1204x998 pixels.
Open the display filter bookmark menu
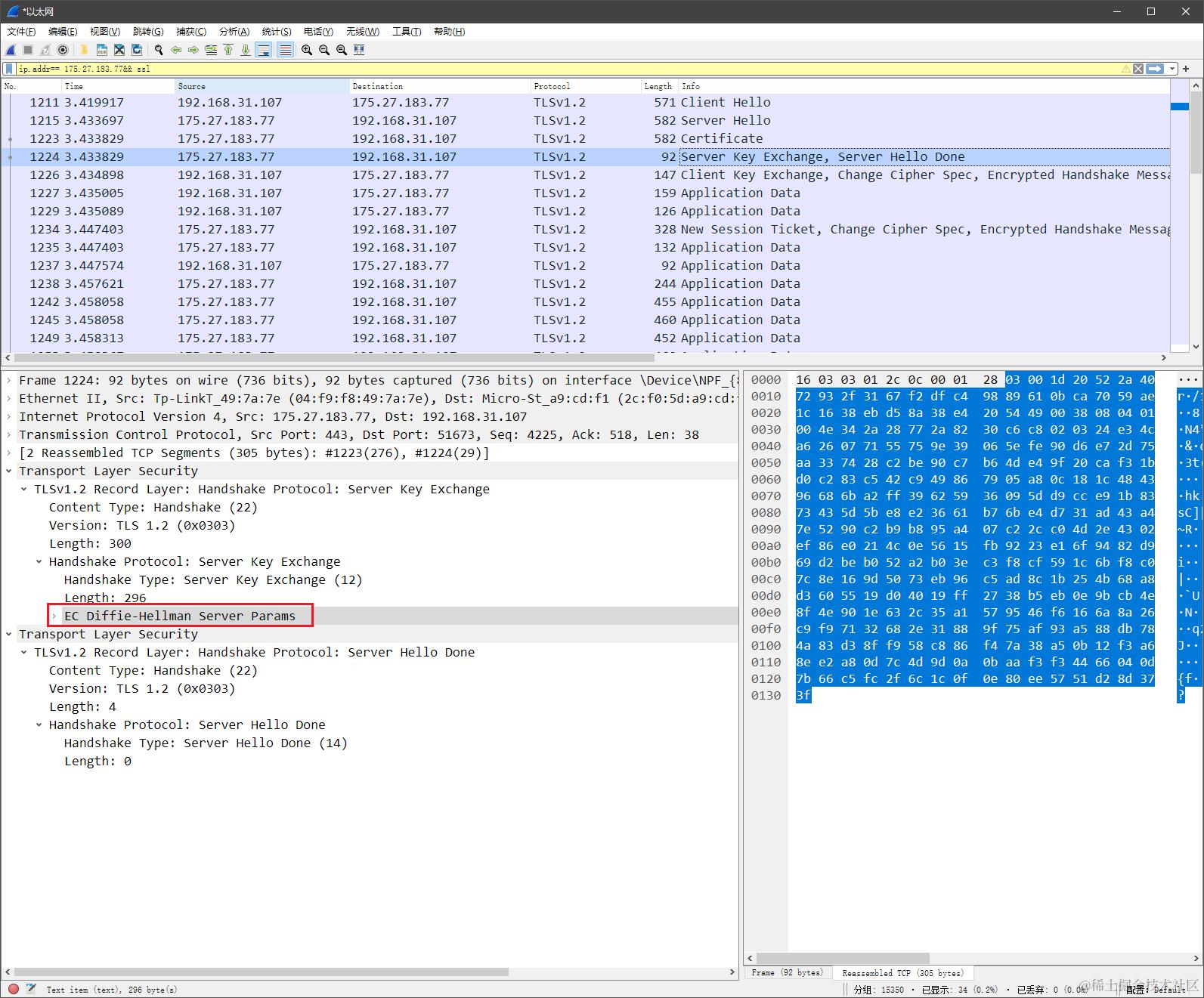(9, 69)
